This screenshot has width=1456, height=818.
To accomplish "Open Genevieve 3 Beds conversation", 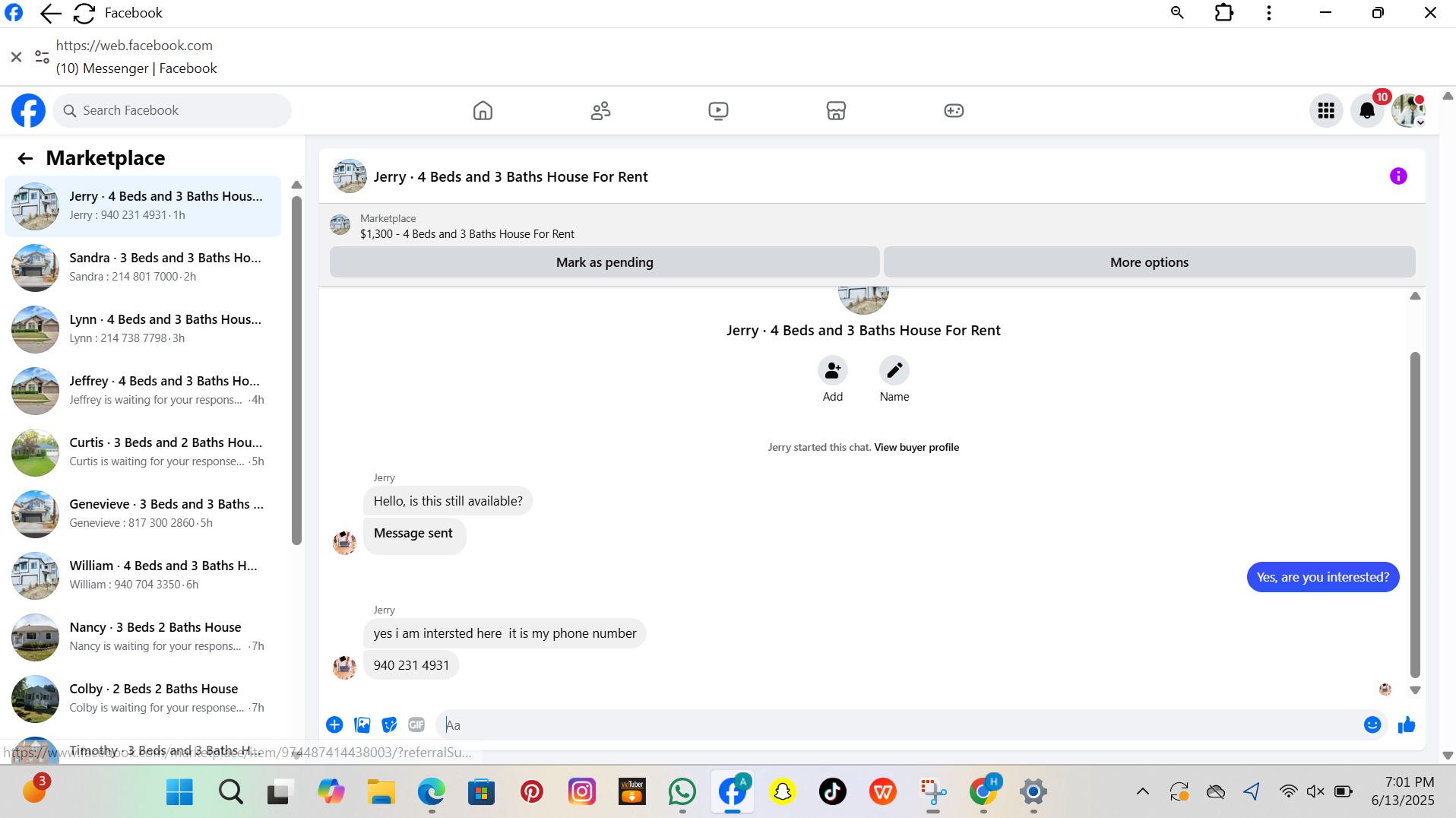I will (x=143, y=514).
